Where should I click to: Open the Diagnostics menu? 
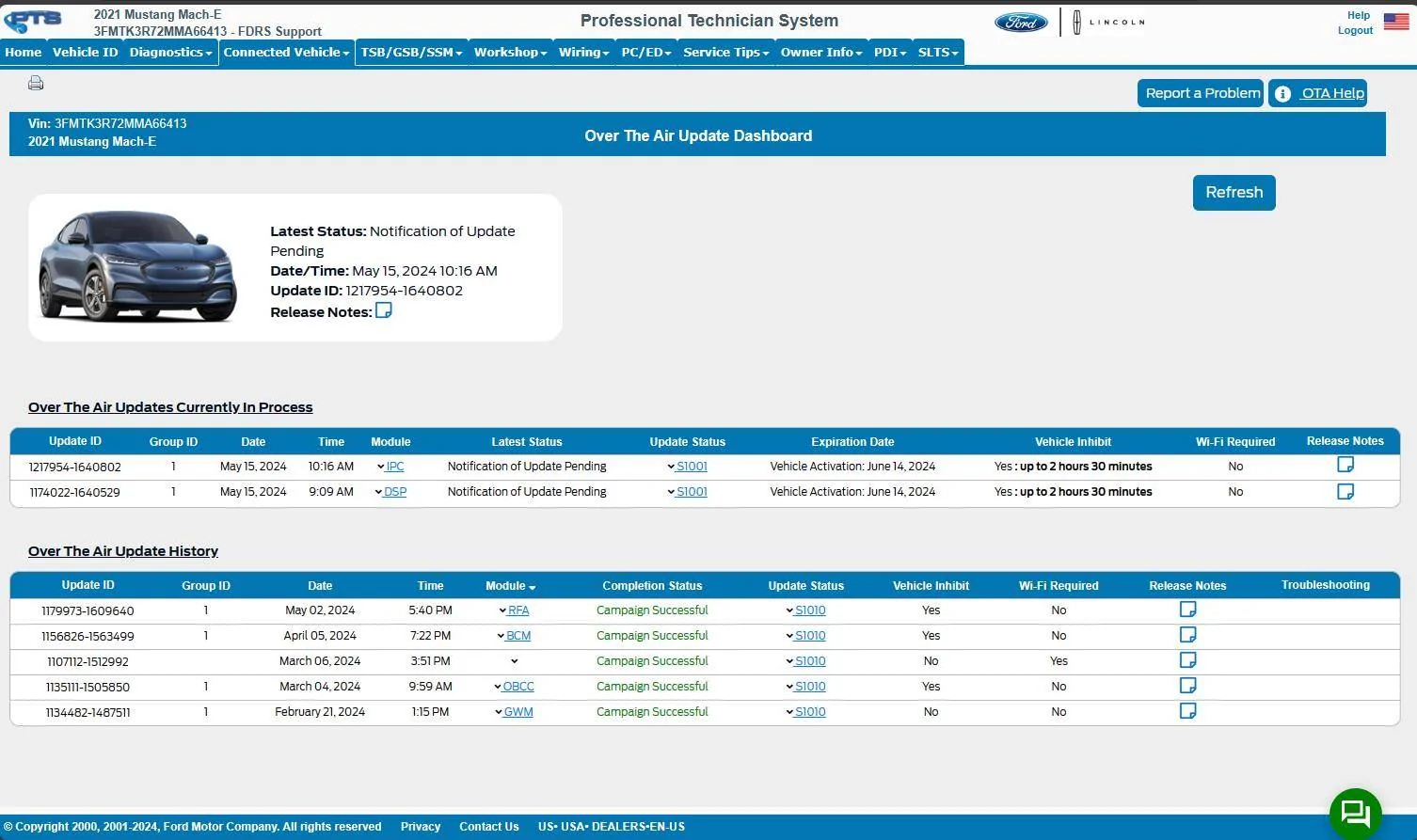click(171, 53)
